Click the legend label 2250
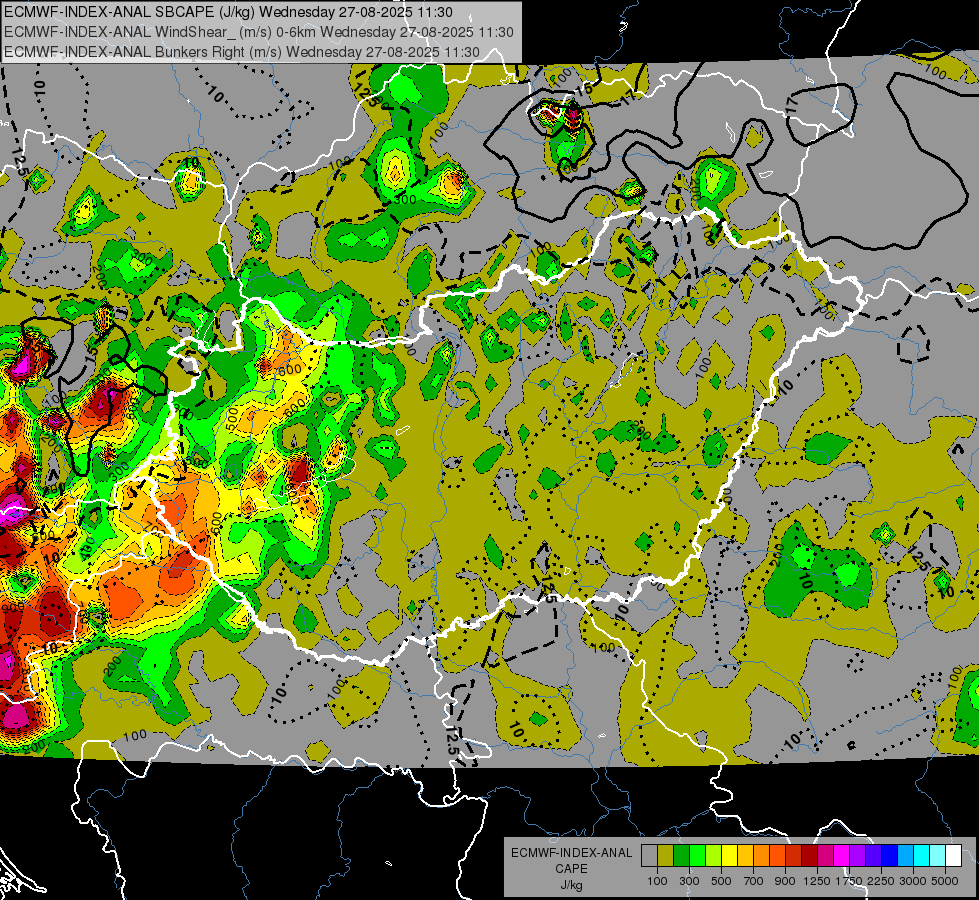The image size is (979, 900). [x=881, y=881]
